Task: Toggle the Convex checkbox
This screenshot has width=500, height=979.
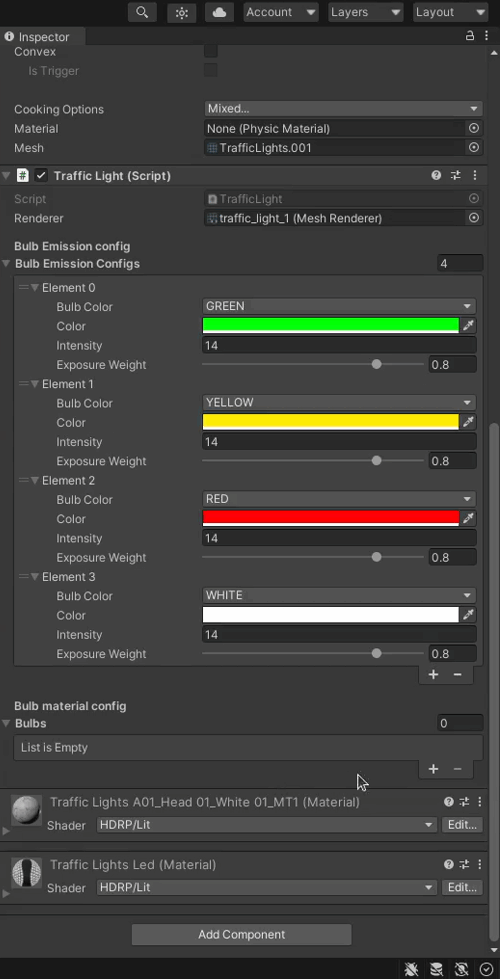Action: pyautogui.click(x=211, y=51)
